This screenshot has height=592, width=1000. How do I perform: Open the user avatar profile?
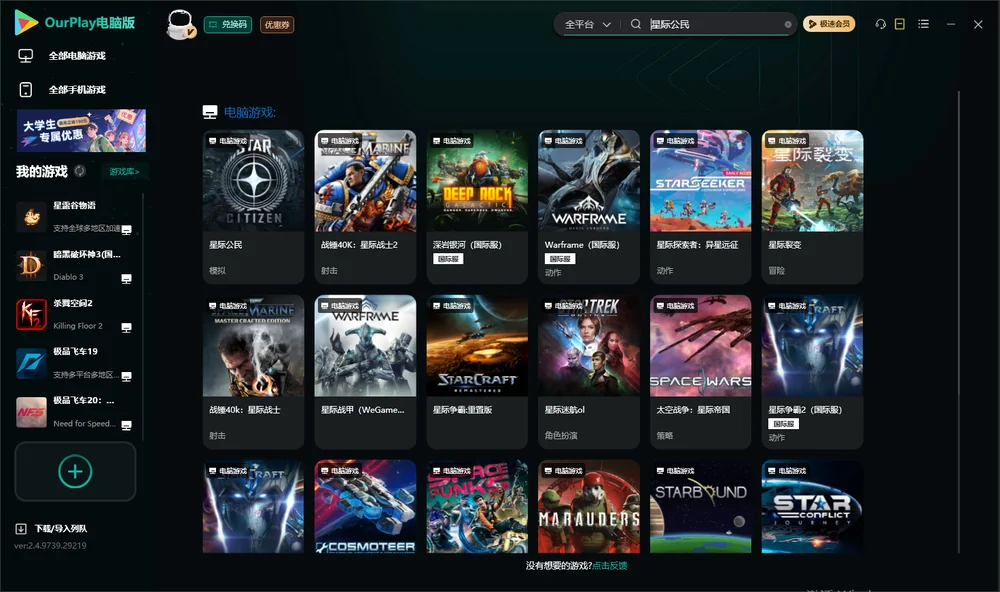point(180,24)
